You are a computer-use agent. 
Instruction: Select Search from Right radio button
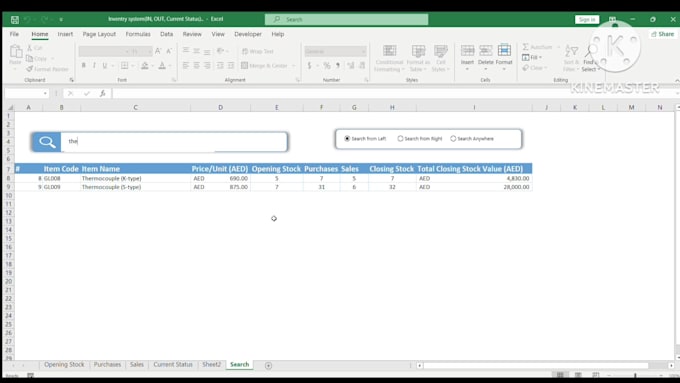(400, 139)
